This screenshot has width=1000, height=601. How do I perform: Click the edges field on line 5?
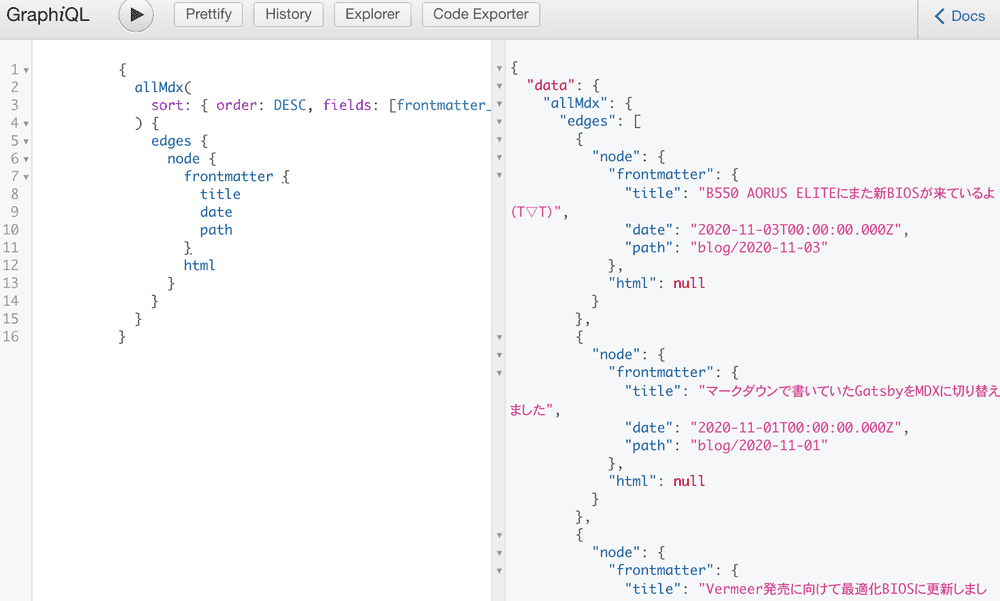(171, 141)
